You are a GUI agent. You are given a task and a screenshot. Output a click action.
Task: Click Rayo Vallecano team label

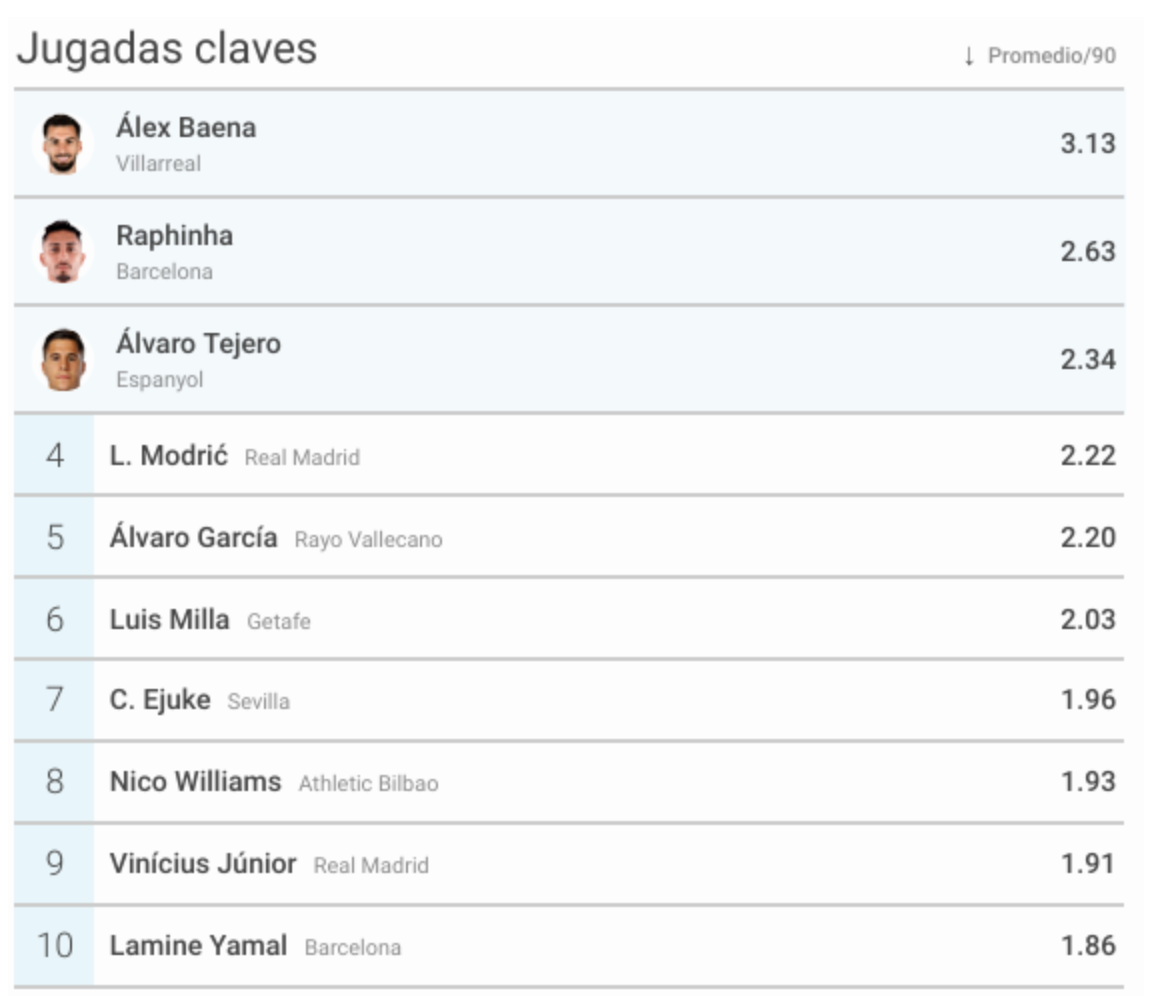(x=368, y=540)
